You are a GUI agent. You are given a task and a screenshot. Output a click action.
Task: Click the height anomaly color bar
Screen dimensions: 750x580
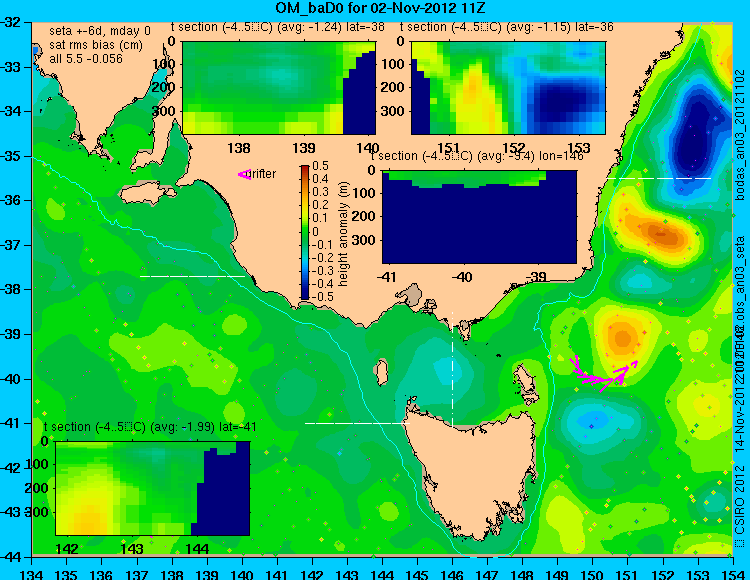click(305, 232)
